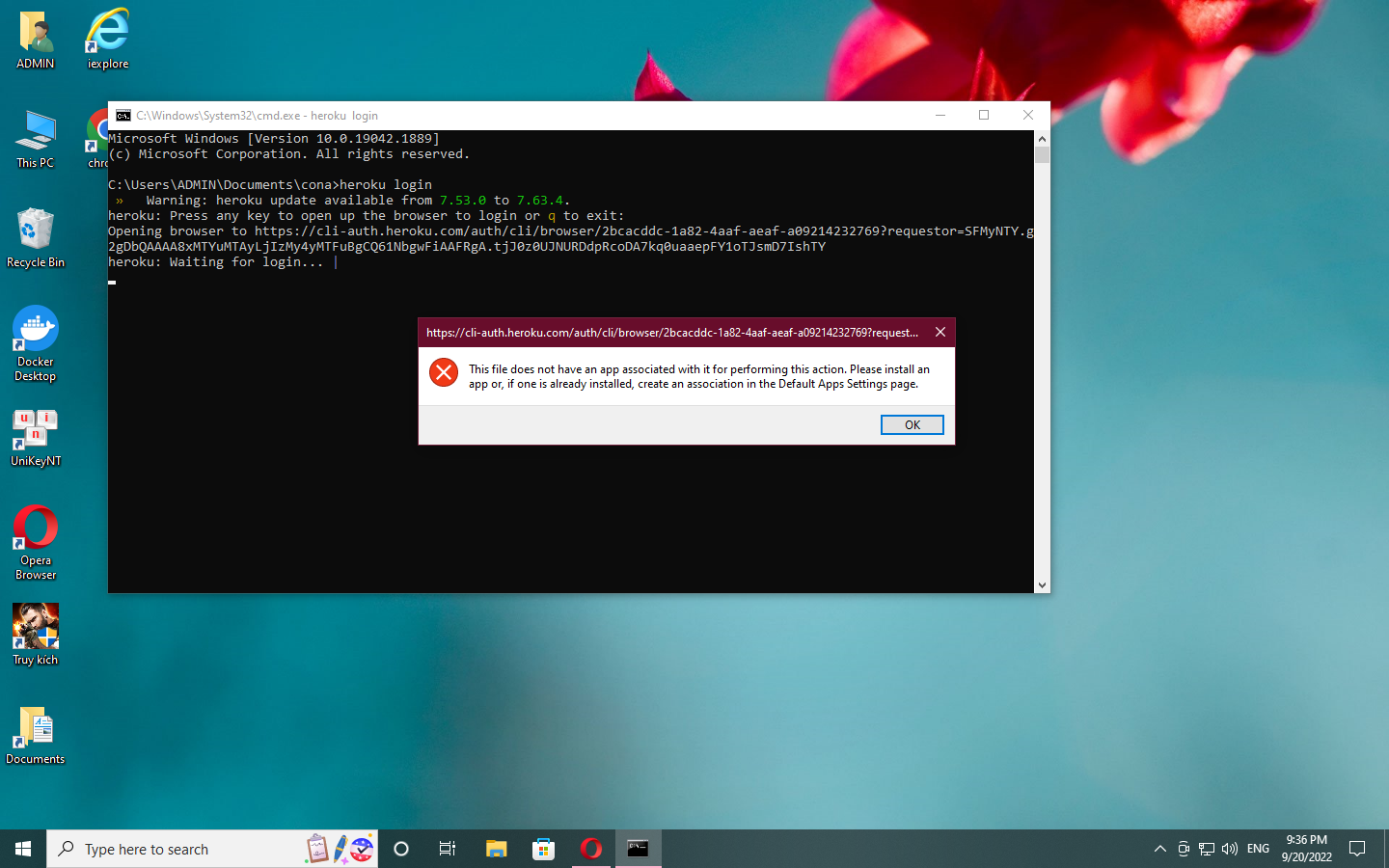1389x868 pixels.
Task: Select the Docker Desktop shortcut
Action: click(x=36, y=344)
